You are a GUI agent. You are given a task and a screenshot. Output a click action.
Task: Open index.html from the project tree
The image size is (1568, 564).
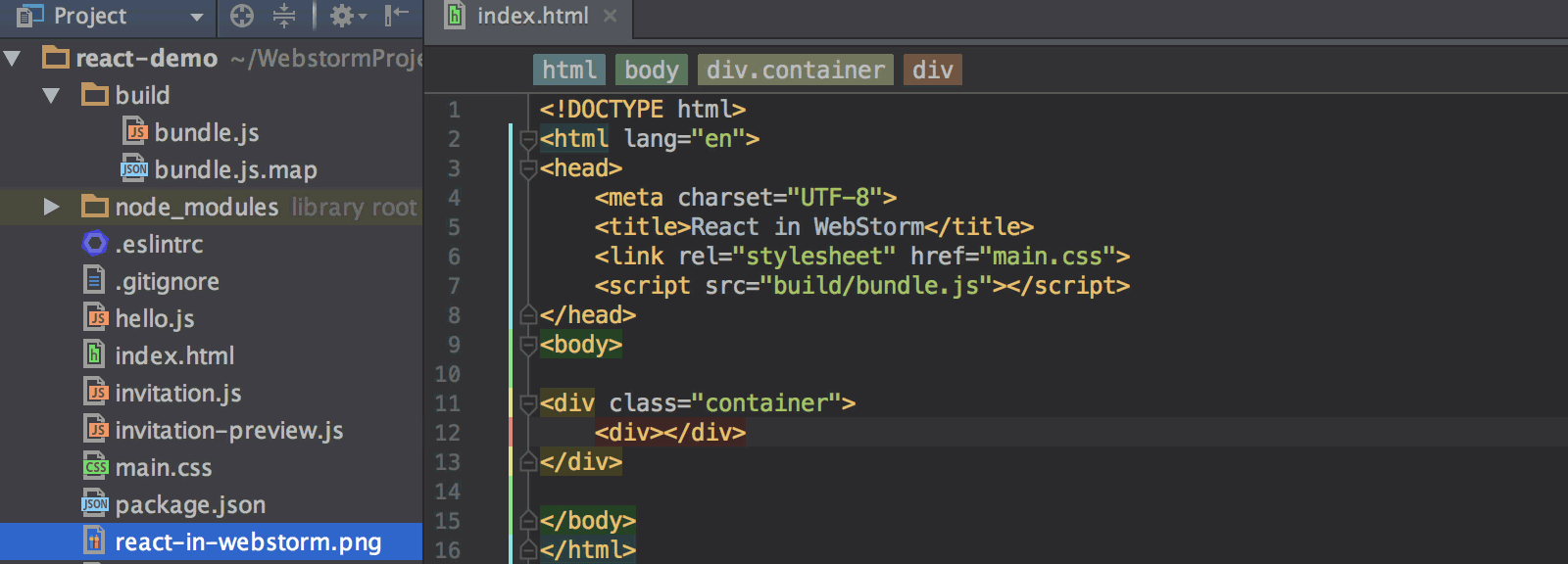coord(174,355)
